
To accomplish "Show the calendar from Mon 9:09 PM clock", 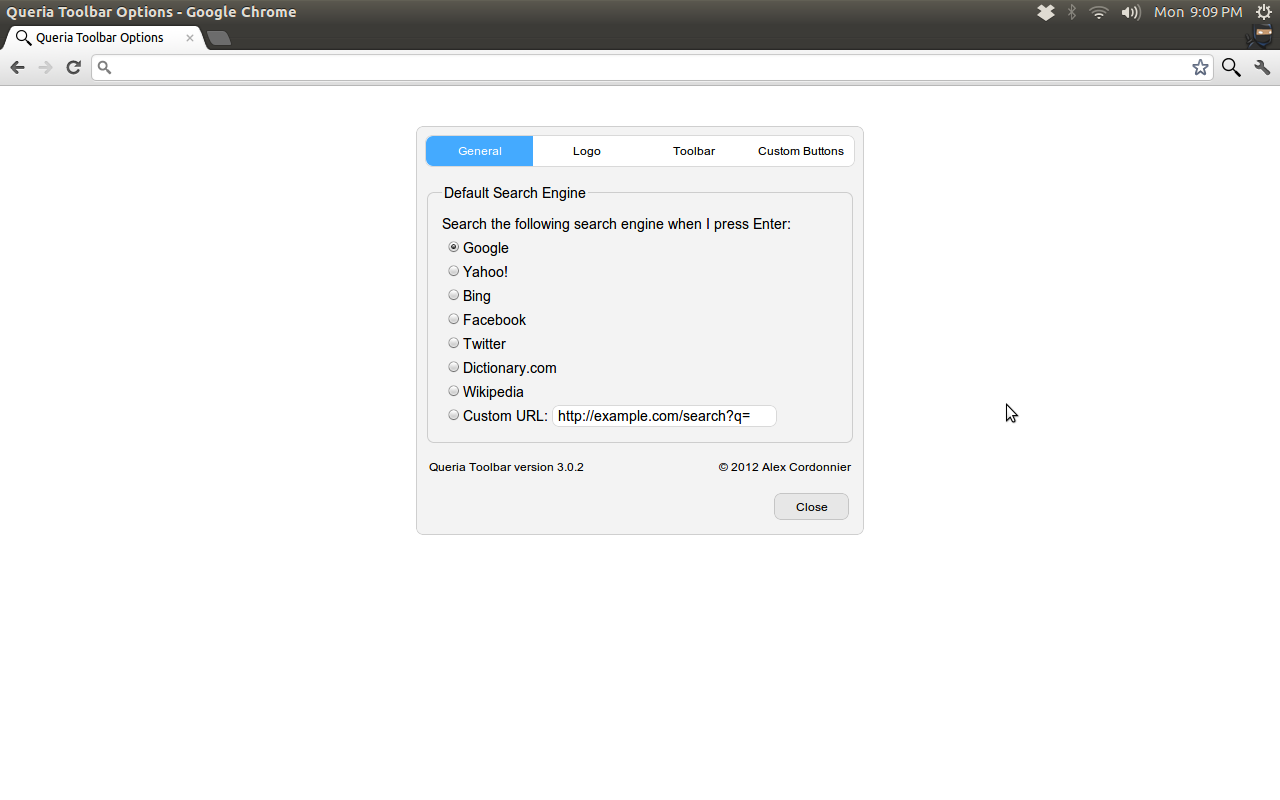I will click(x=1198, y=12).
